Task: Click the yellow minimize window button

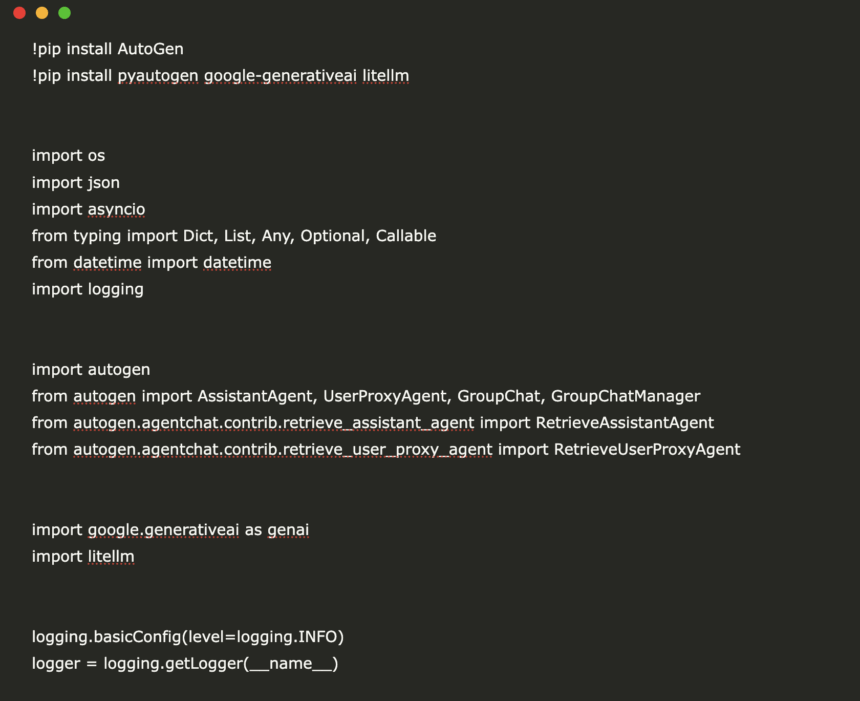Action: 42,13
